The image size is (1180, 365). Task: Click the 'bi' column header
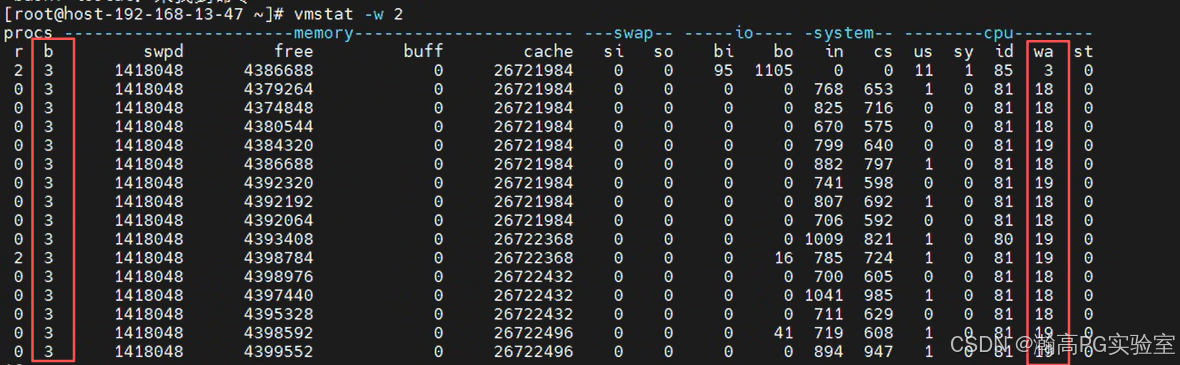tap(723, 52)
